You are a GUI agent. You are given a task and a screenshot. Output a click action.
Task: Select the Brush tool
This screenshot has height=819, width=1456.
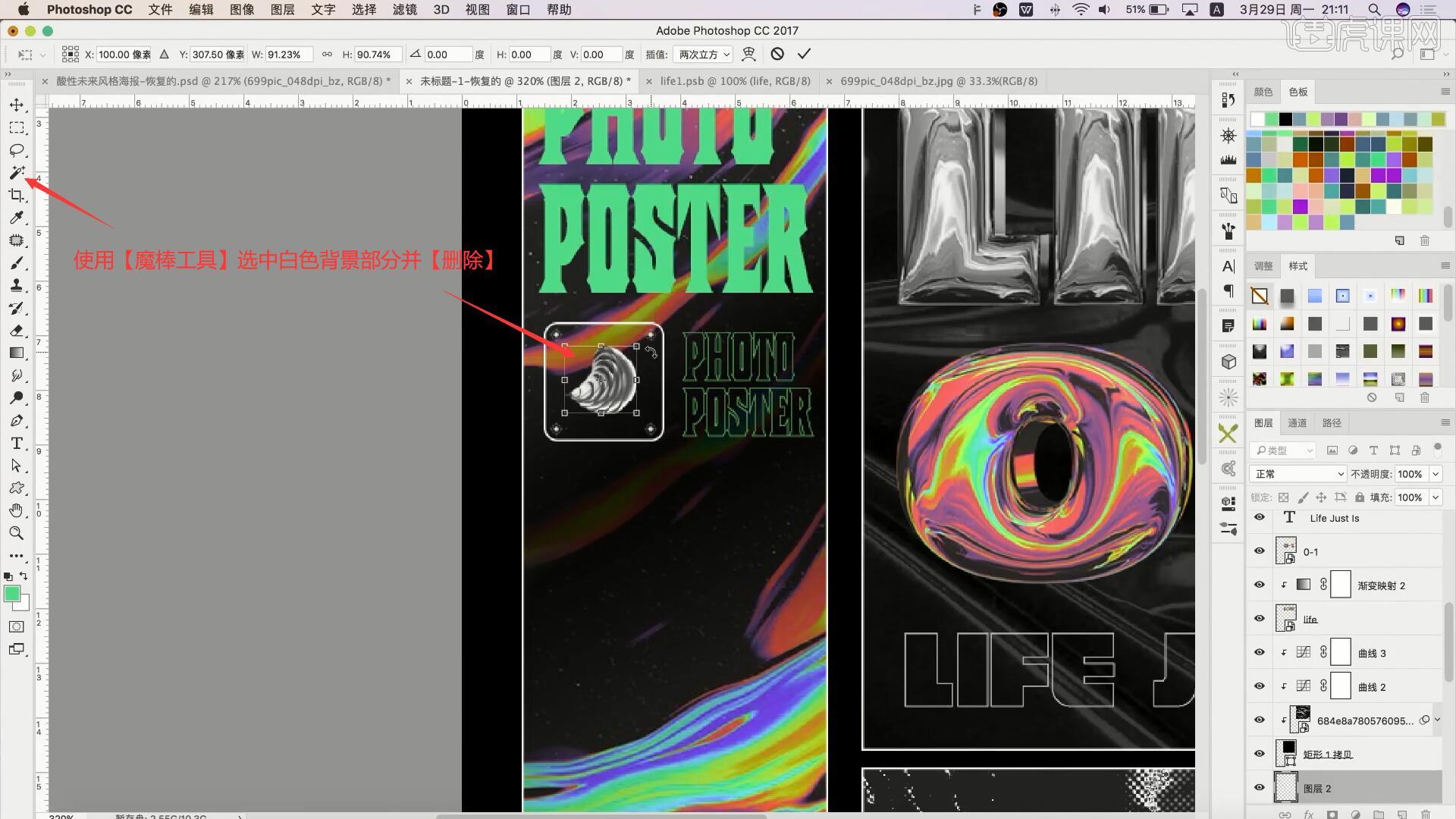pos(17,263)
